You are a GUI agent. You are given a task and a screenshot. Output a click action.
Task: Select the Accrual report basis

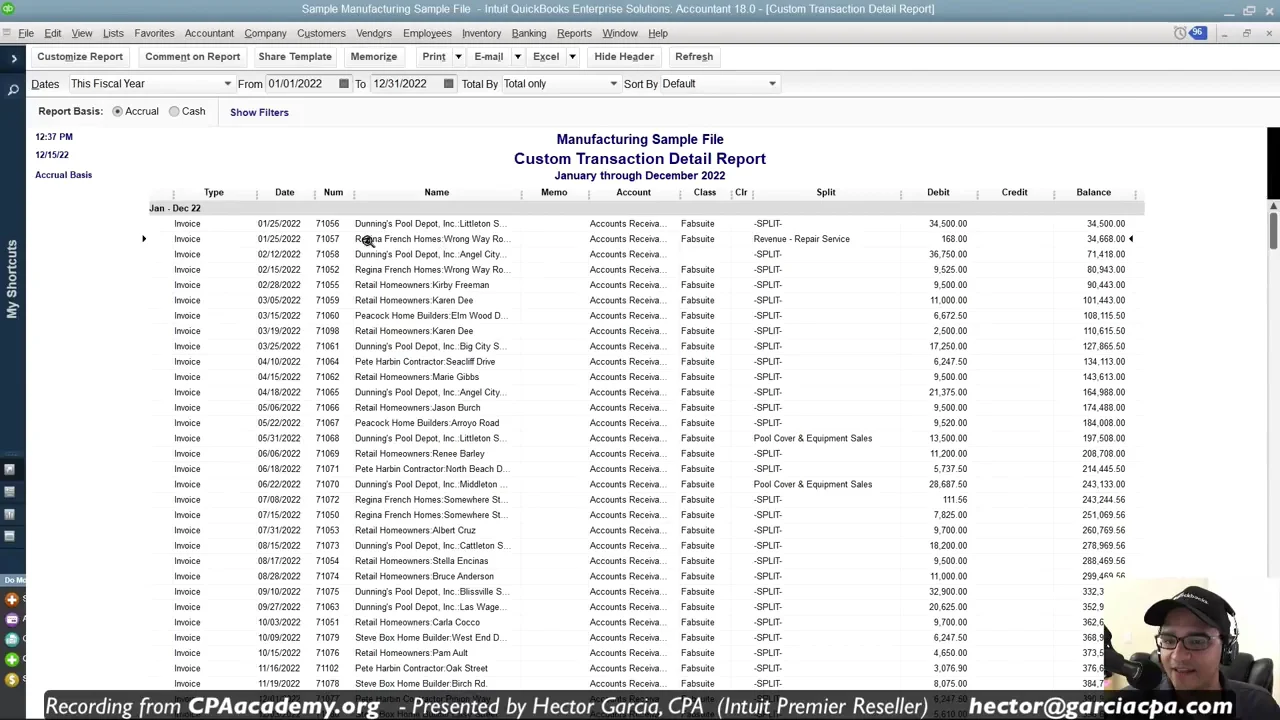(x=118, y=112)
